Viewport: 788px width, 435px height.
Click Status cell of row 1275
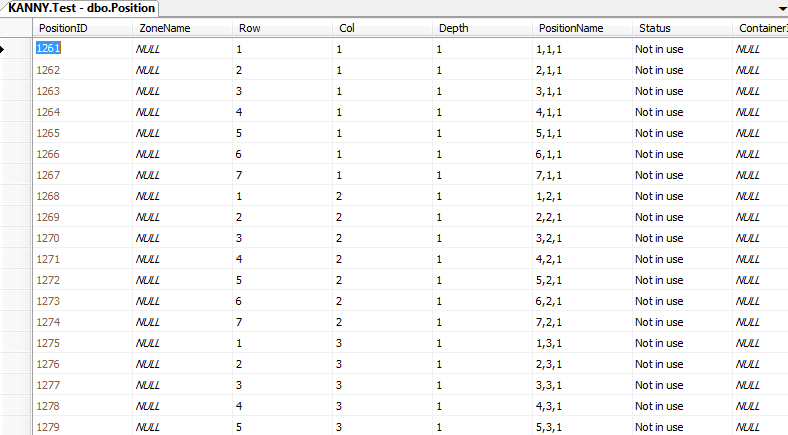(682, 344)
